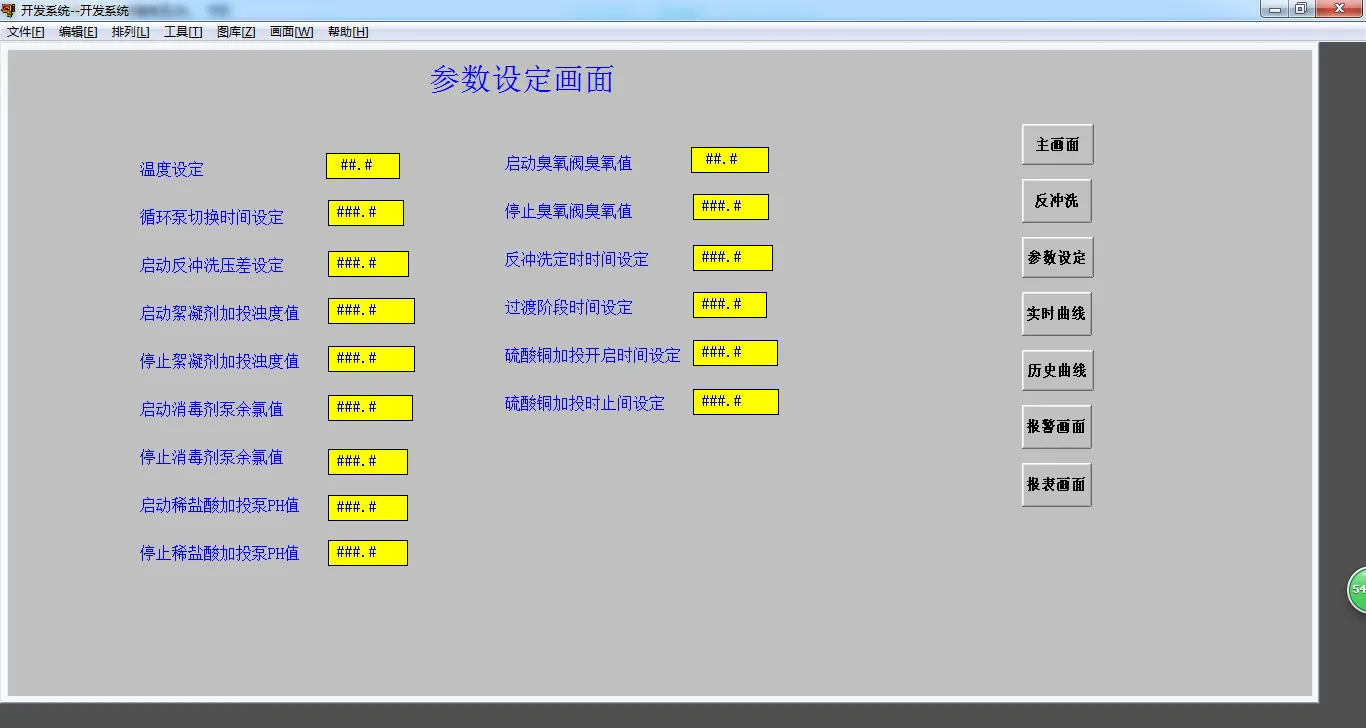The height and width of the screenshot is (728, 1366).
Task: Click the 反冲洗 screen button
Action: 1056,200
